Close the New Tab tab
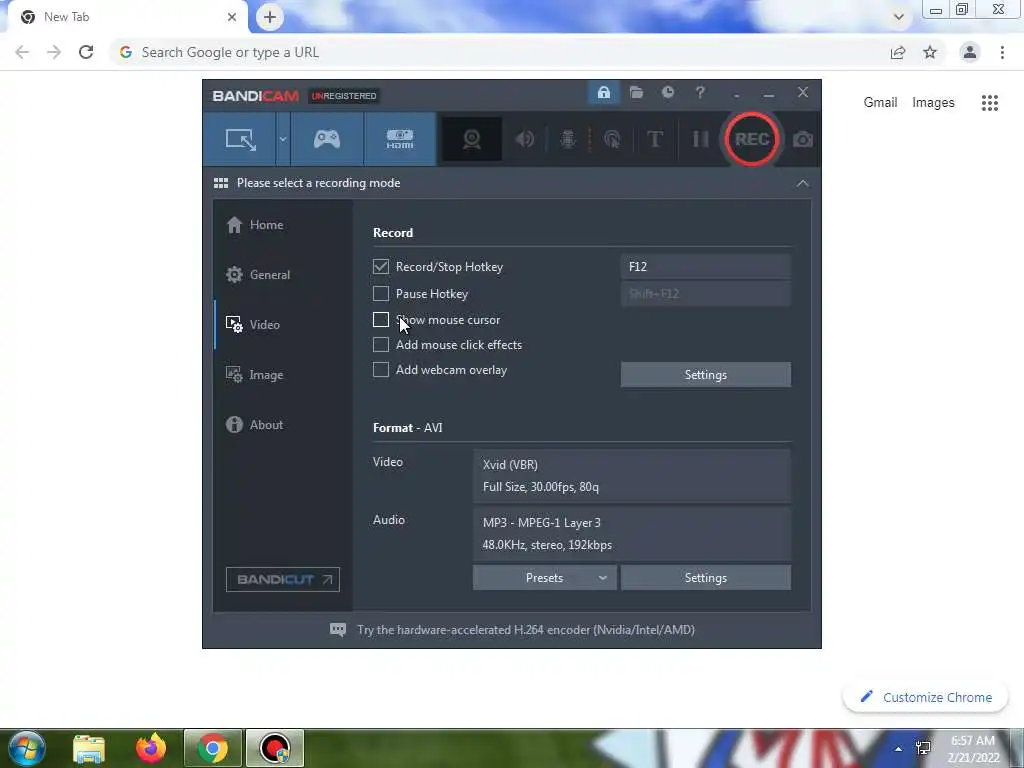The image size is (1024, 768). (232, 17)
